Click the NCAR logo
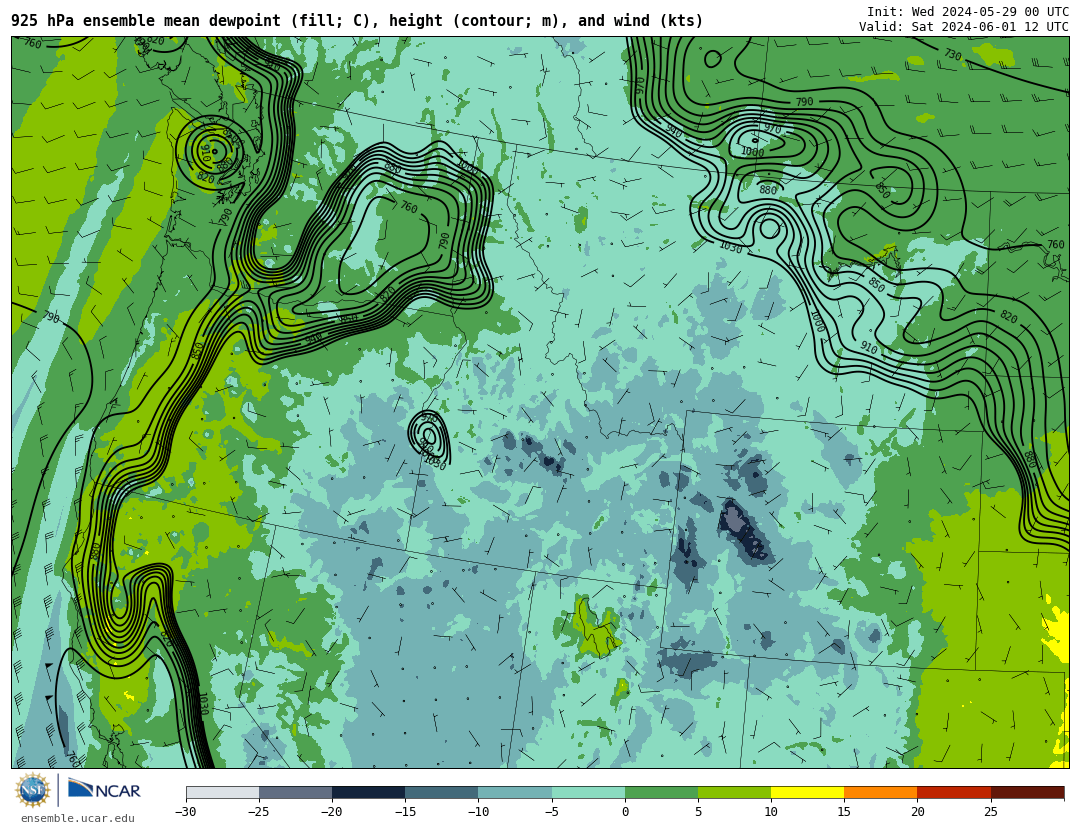The height and width of the screenshot is (831, 1080). tap(105, 790)
